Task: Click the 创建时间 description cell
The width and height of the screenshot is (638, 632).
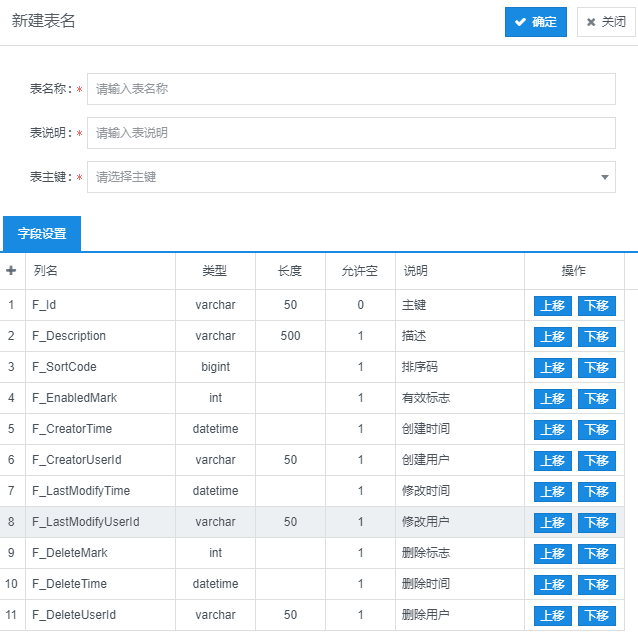Action: (460, 429)
